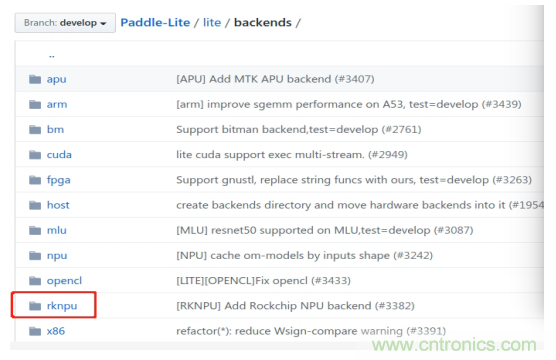Open the mlu folder name link
556x360 pixels.
(57, 230)
